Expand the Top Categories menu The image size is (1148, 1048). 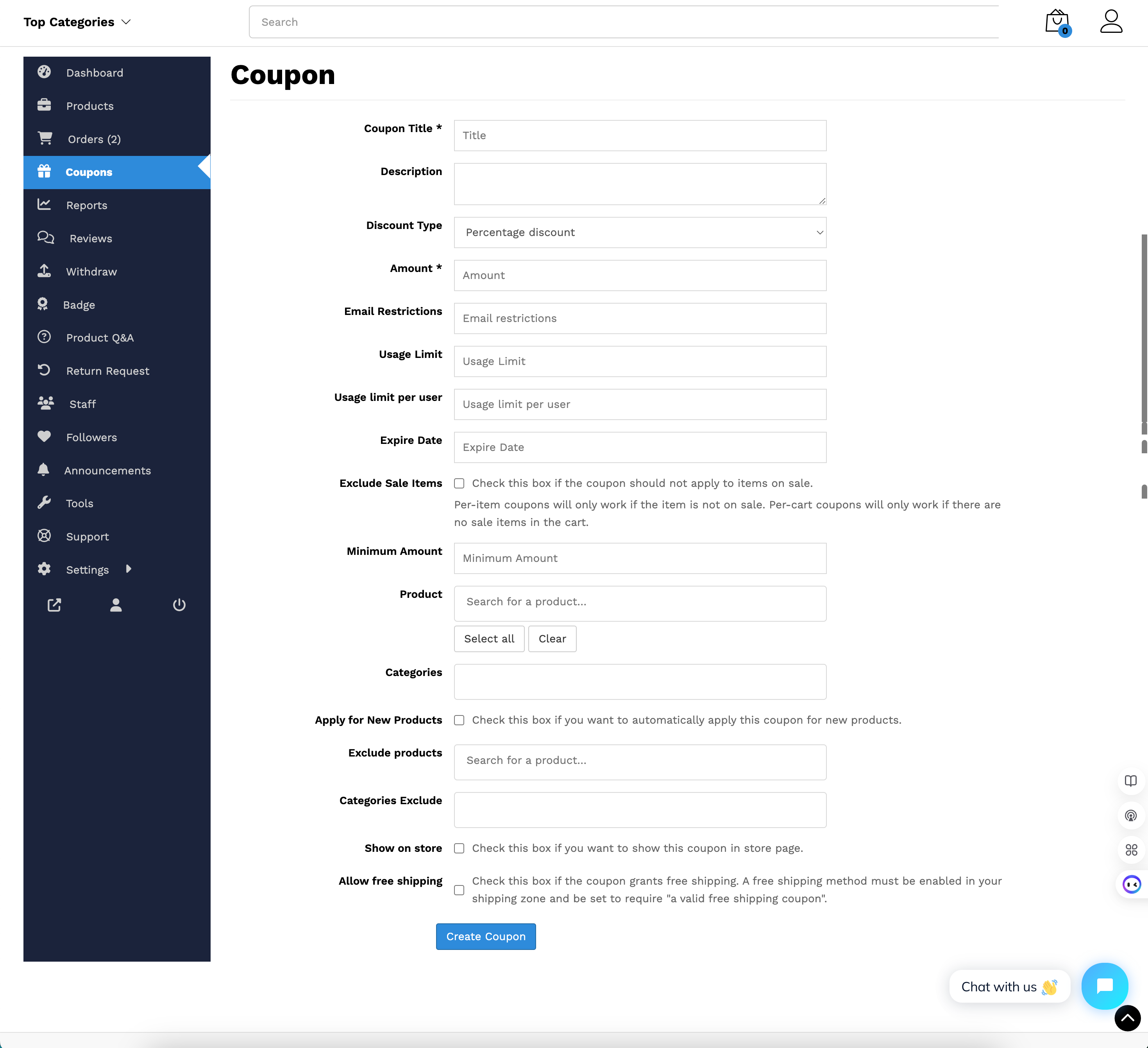[x=77, y=22]
